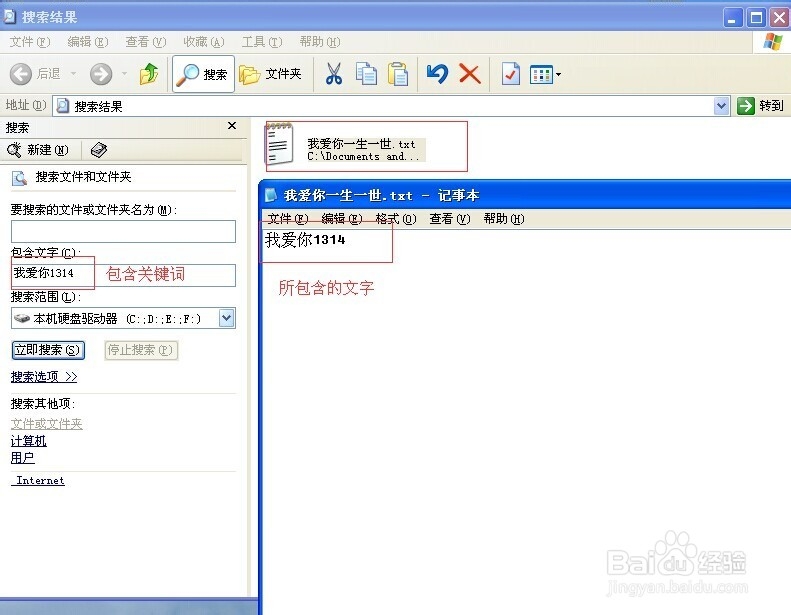Open the 文件(F) menu in Explorer

click(x=30, y=42)
